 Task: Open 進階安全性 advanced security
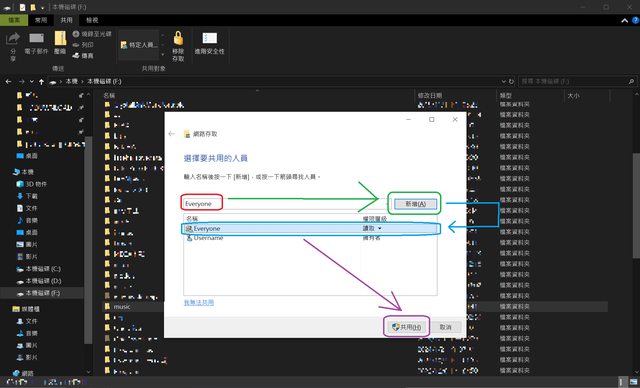point(209,43)
